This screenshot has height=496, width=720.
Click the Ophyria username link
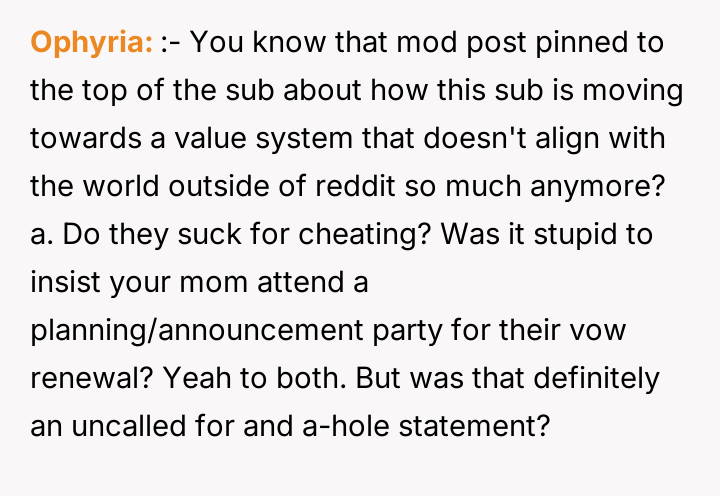(91, 43)
